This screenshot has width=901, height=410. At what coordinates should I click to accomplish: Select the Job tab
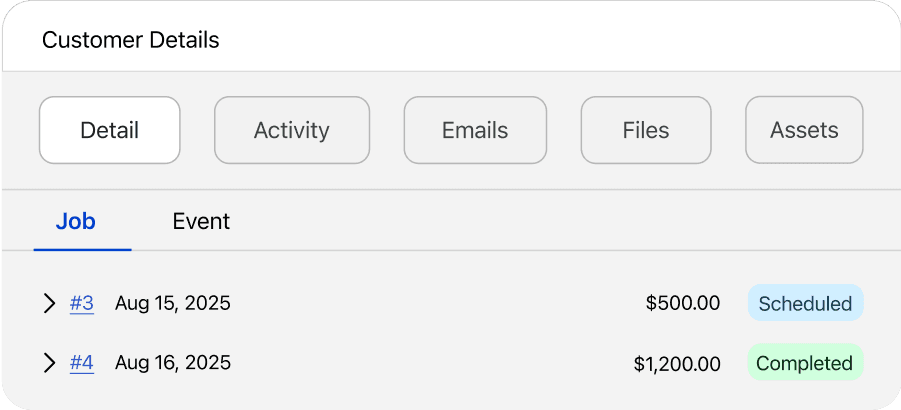pos(76,221)
